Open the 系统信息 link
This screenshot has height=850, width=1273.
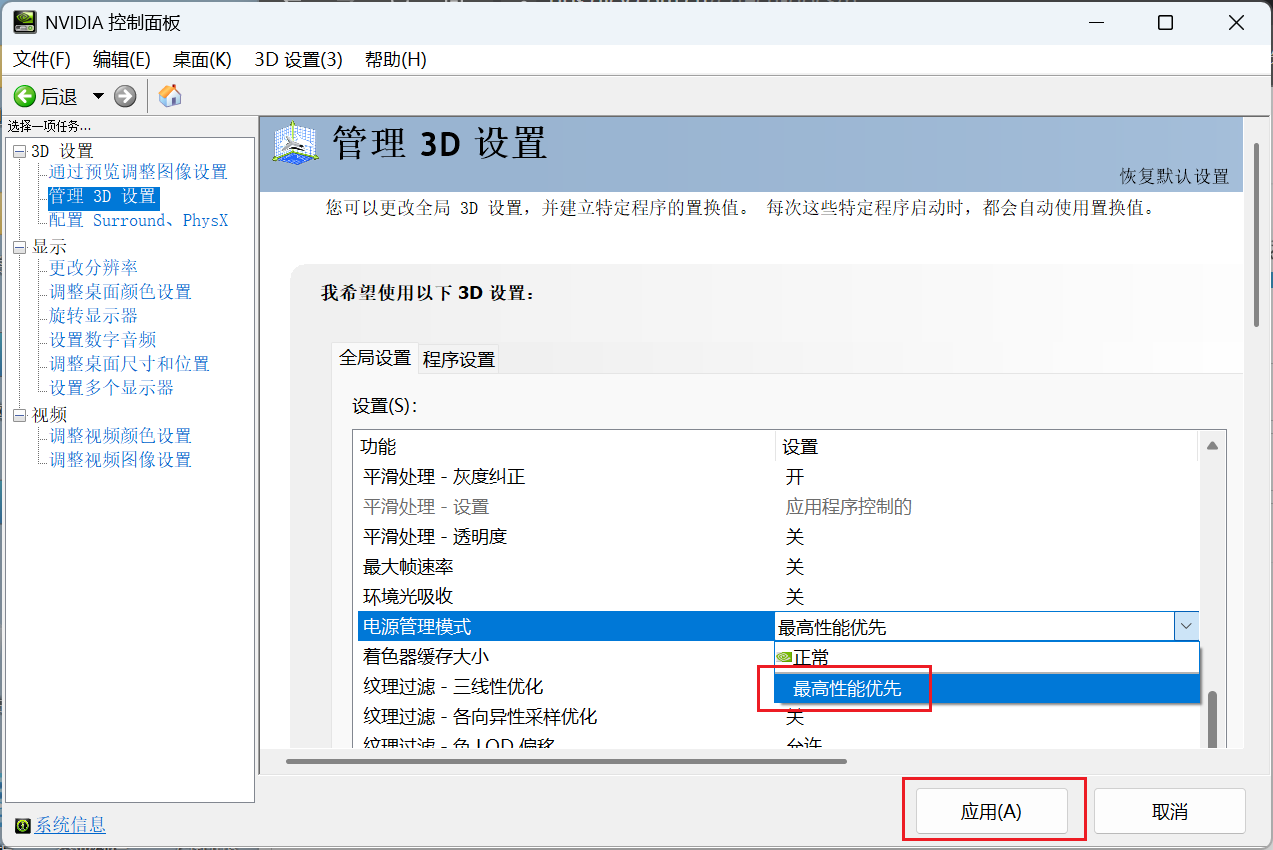coord(70,826)
